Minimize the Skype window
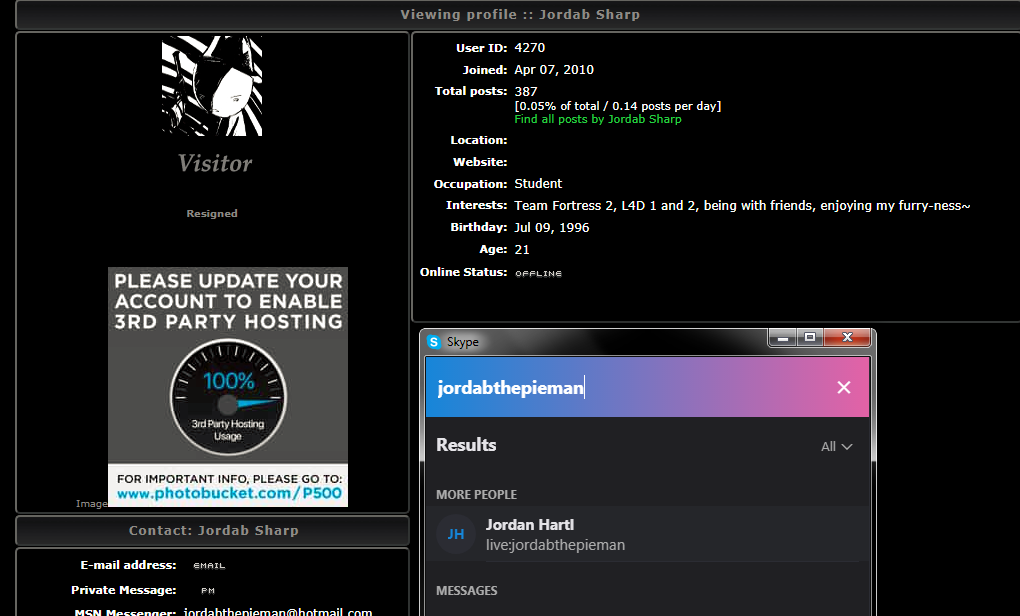The height and width of the screenshot is (616, 1020). coord(783,338)
